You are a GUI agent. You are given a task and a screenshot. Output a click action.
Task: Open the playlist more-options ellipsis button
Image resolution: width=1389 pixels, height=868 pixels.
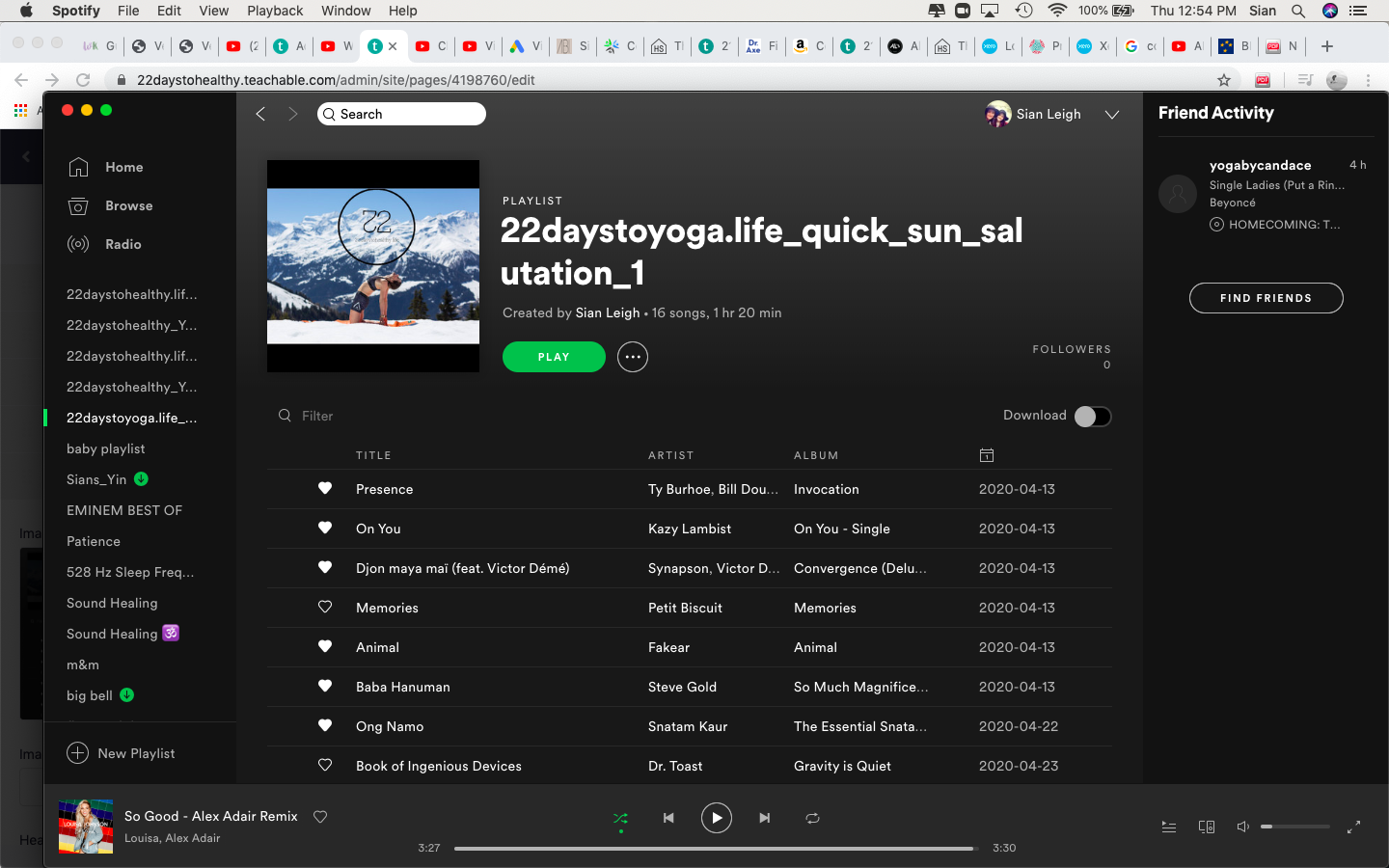(633, 357)
